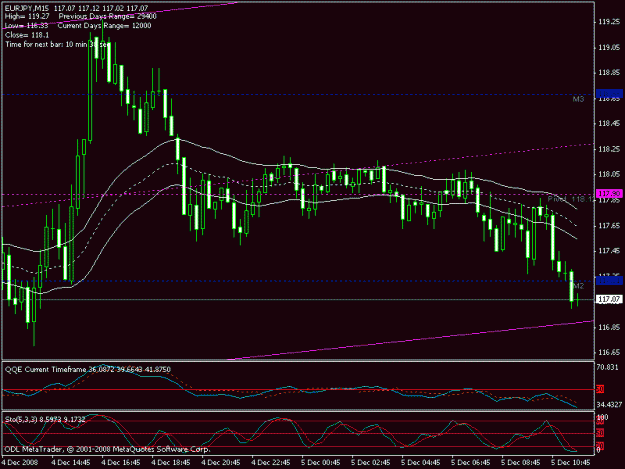The height and width of the screenshot is (469, 625).
Task: Select the 'High= 119.27' label
Action: pyautogui.click(x=27, y=17)
